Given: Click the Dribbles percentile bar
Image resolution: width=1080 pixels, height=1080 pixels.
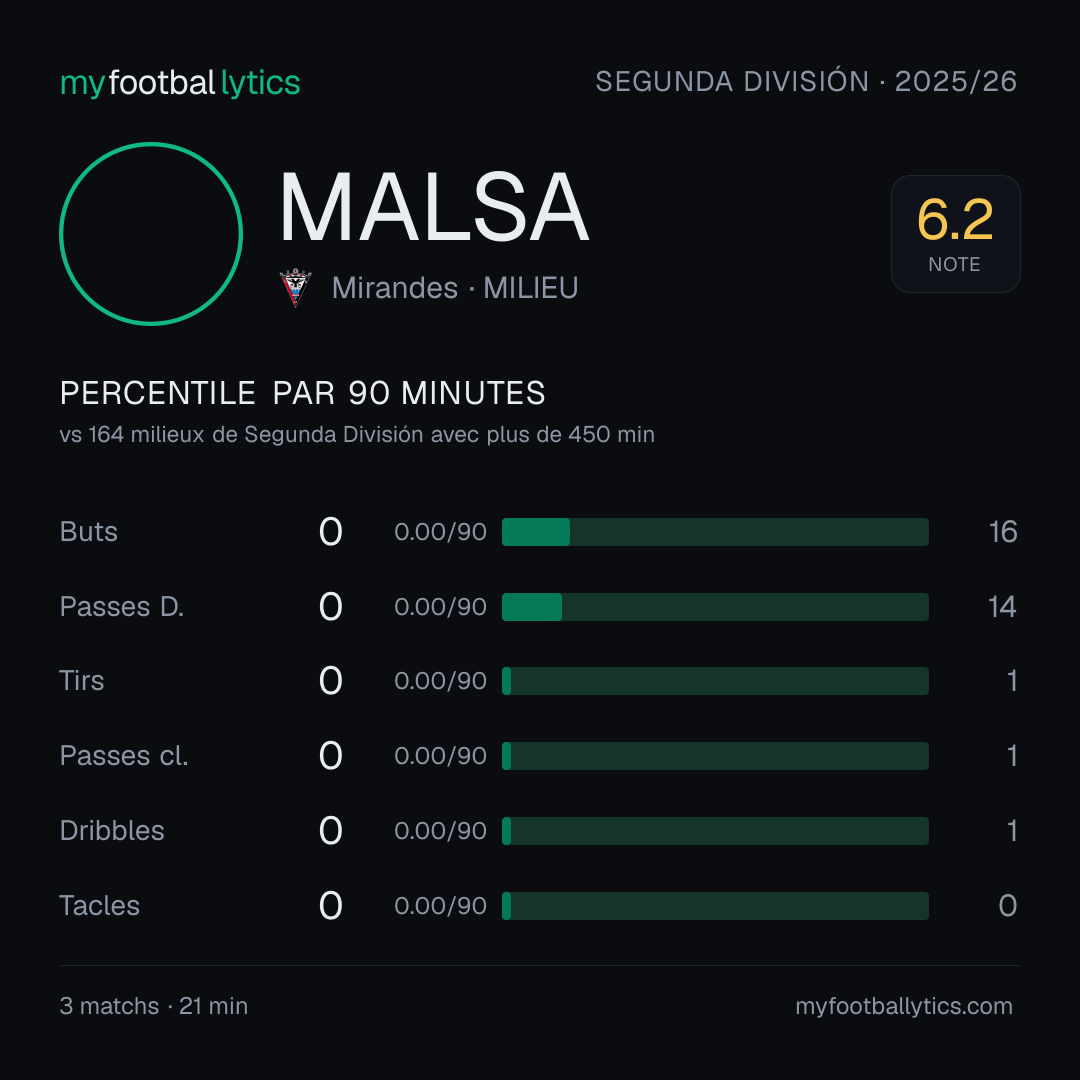Looking at the screenshot, I should tap(715, 831).
